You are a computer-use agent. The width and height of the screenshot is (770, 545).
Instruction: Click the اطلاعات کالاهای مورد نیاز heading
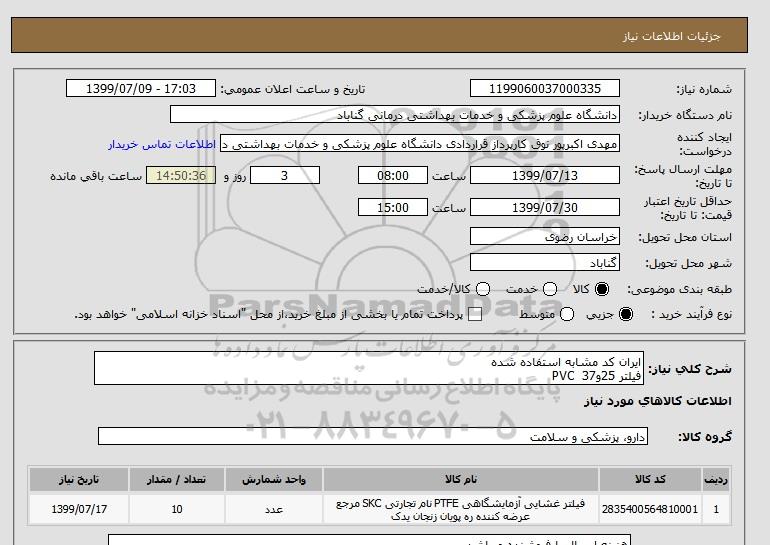tap(658, 401)
